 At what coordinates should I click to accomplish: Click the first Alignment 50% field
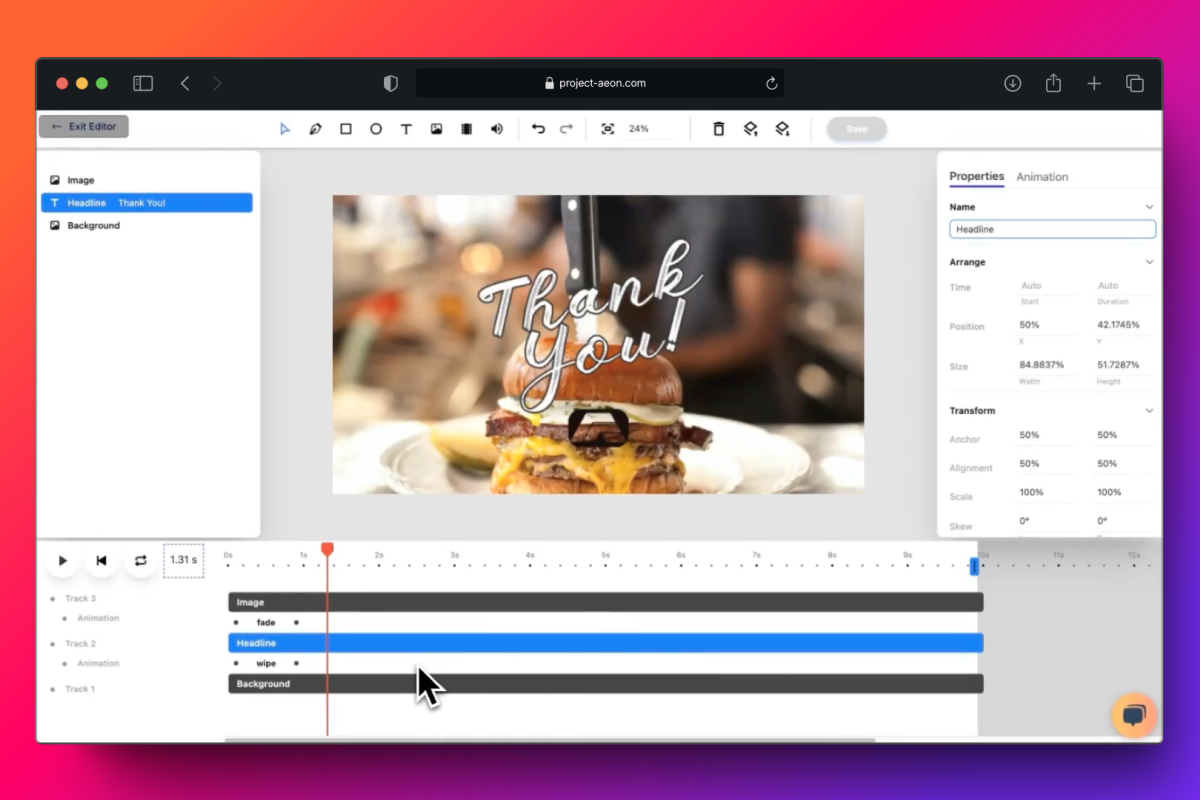[x=1046, y=464]
